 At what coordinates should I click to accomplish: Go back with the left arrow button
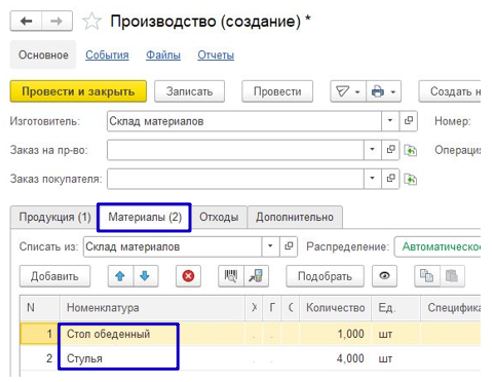(26, 21)
